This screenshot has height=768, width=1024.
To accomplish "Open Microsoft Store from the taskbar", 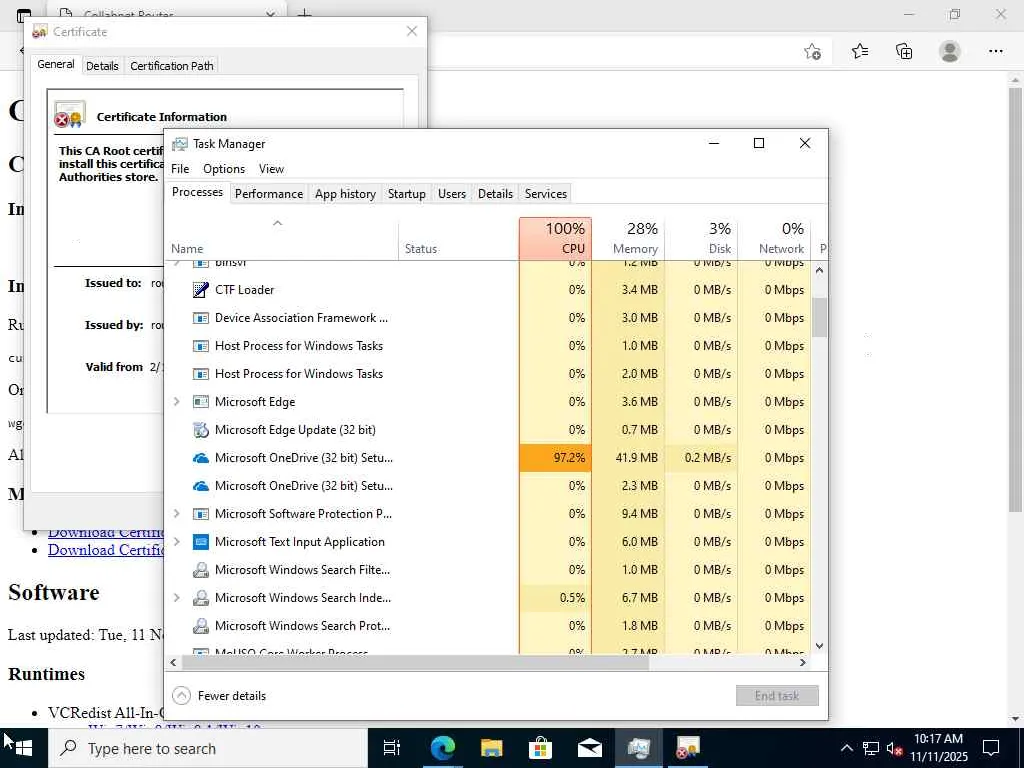I will pos(540,748).
